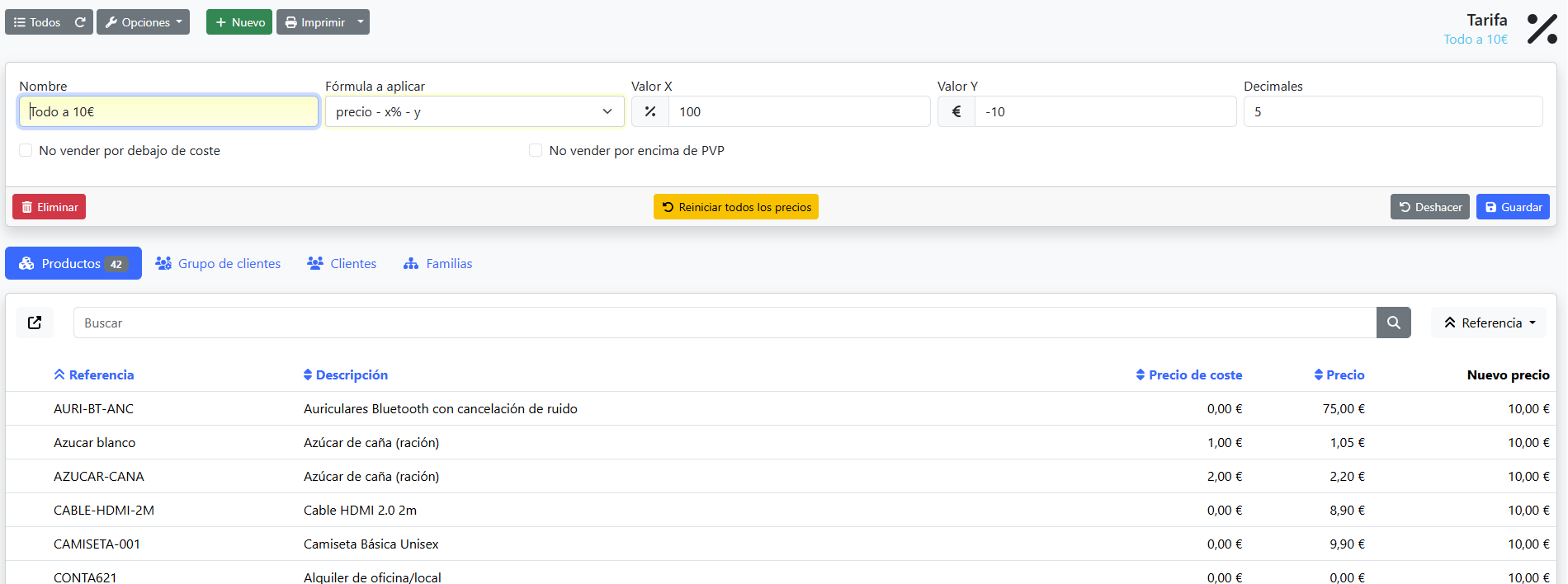The image size is (1568, 584).
Task: Click the 8,90 € price cell
Action: pos(1347,510)
